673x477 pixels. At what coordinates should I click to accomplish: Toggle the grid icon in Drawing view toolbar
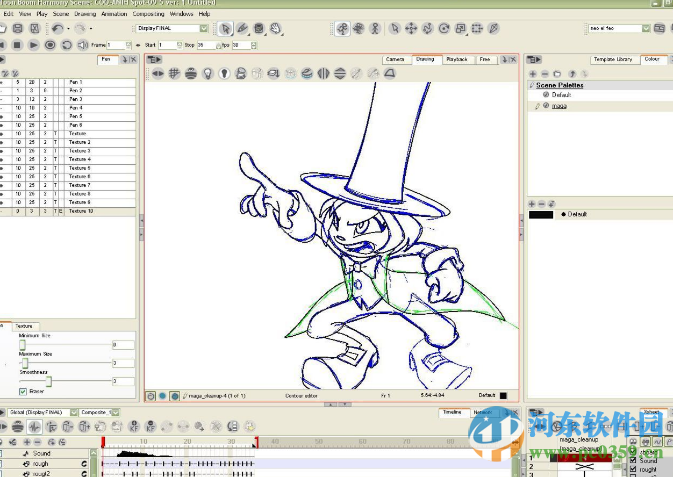(174, 73)
